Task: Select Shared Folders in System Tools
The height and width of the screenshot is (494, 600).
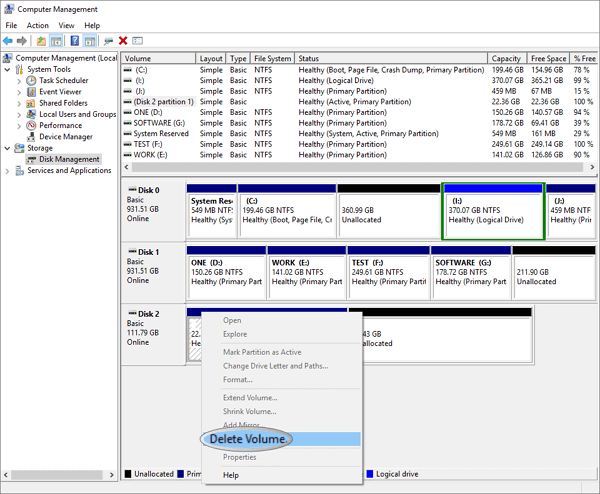Action: pos(62,102)
